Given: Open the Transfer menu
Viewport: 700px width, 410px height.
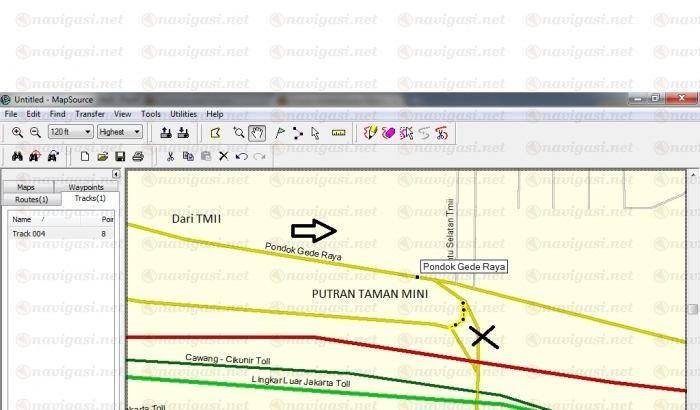Looking at the screenshot, I should click(x=90, y=114).
